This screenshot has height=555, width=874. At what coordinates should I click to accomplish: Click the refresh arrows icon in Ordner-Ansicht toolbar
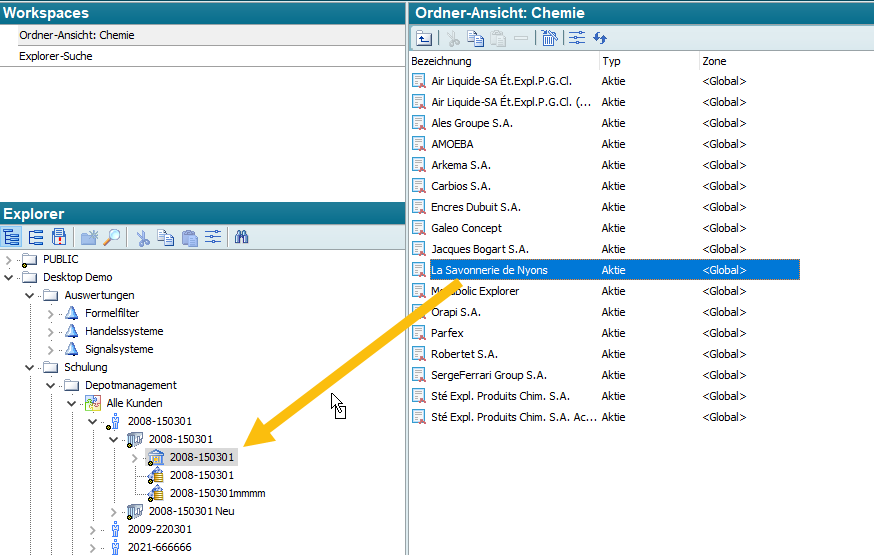click(600, 38)
